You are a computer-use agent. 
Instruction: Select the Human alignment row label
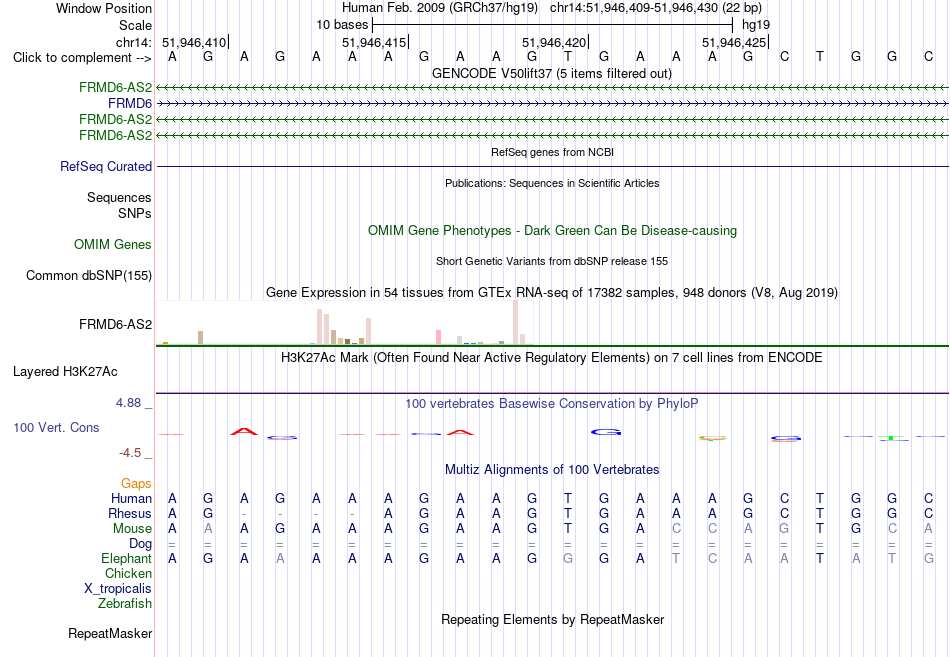point(131,499)
